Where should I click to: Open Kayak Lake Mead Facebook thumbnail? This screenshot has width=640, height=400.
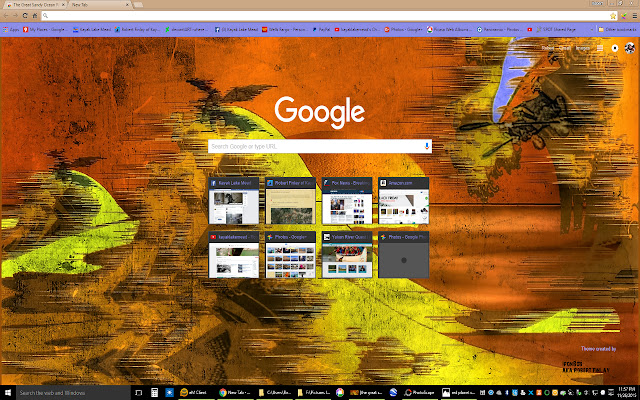point(234,201)
